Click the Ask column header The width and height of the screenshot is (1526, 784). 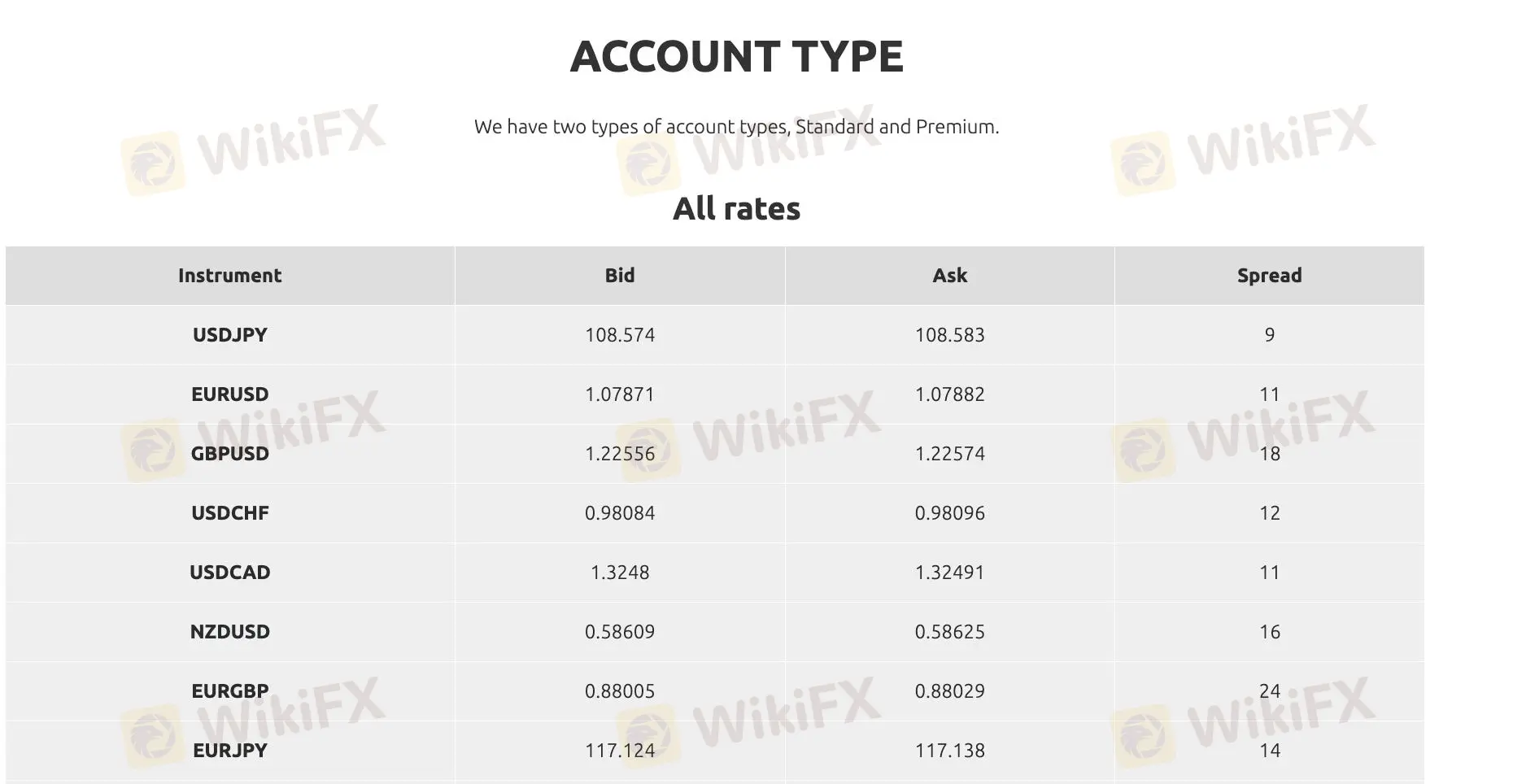(x=949, y=276)
